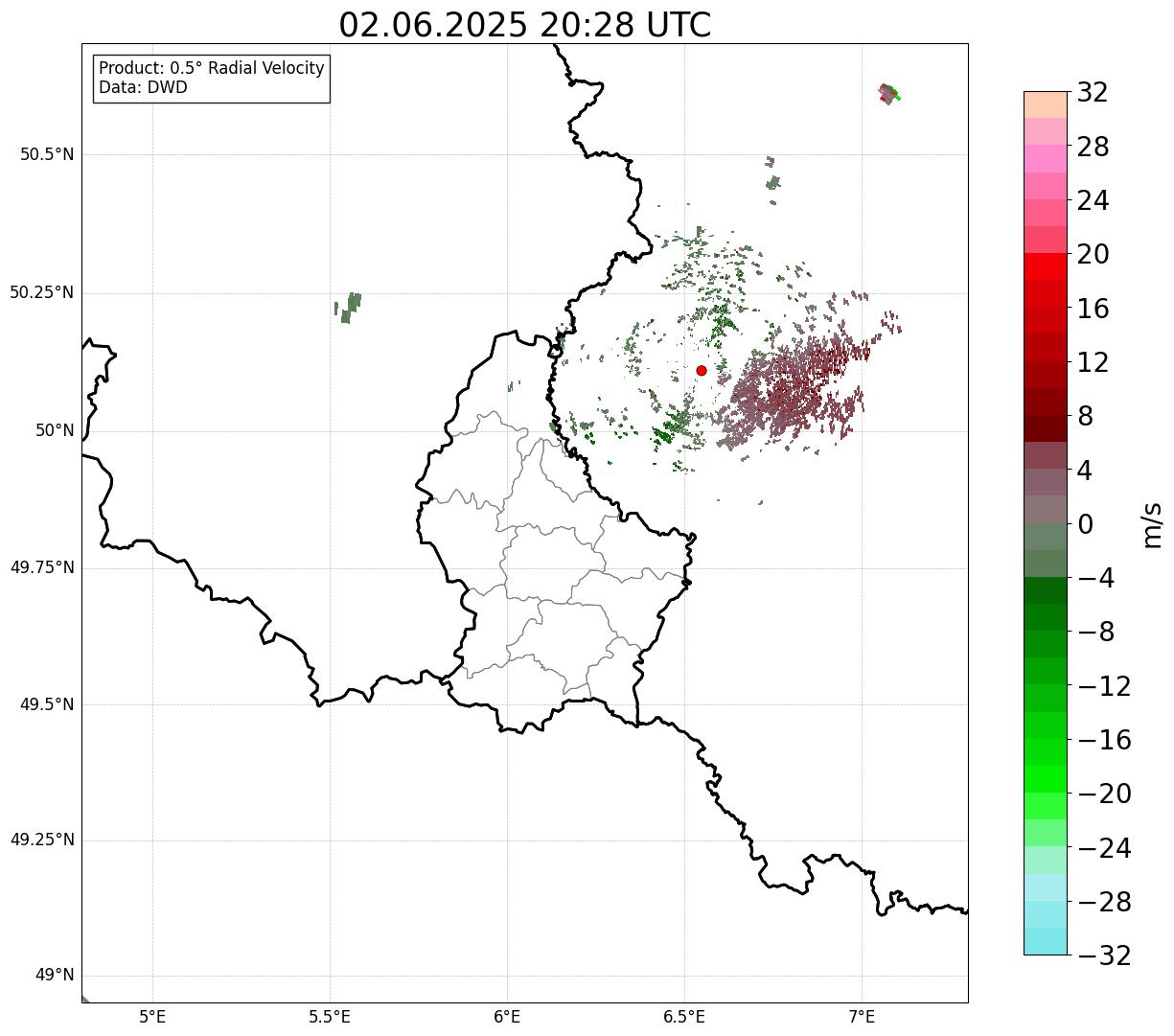Click the colorbar label 24
The height and width of the screenshot is (1036, 1174).
1093,200
